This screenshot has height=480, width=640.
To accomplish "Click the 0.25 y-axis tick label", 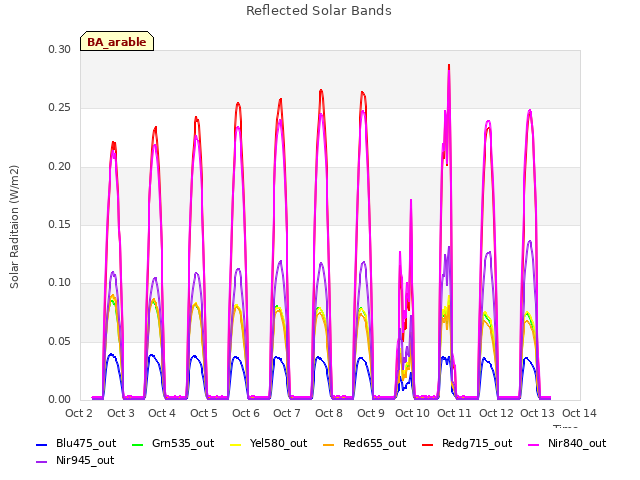I will (60, 108).
